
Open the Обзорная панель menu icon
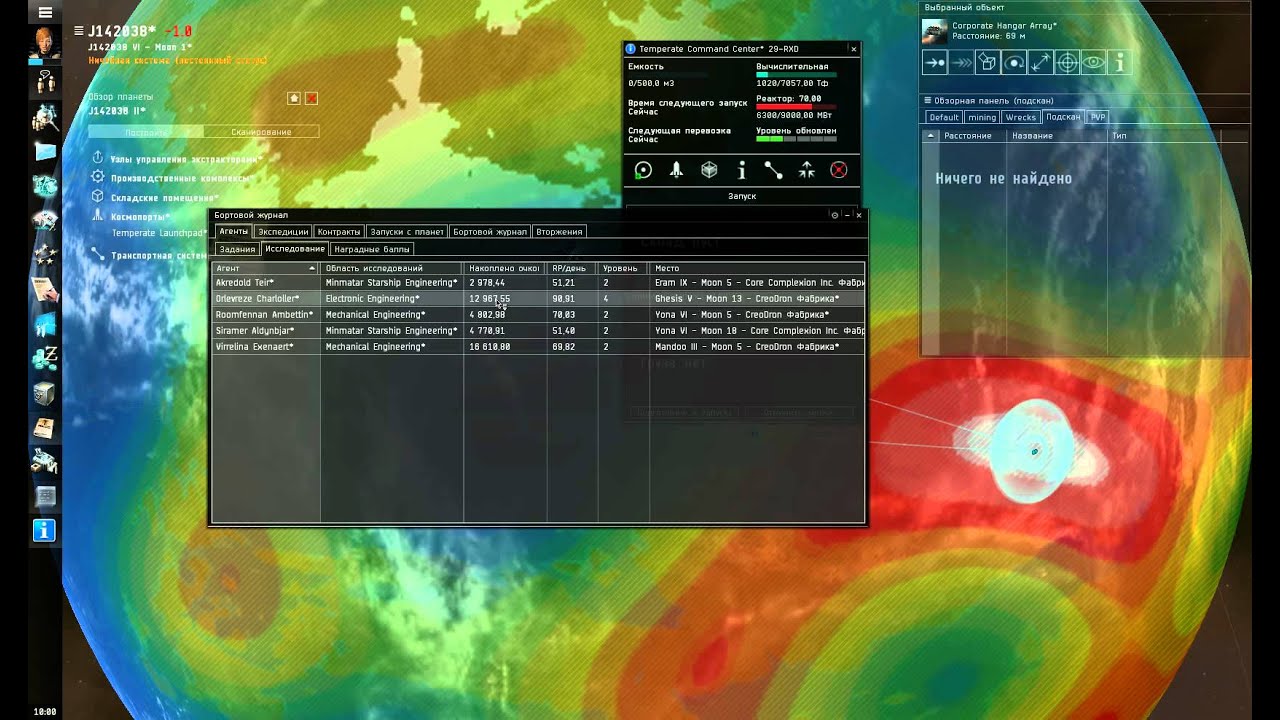tap(928, 101)
